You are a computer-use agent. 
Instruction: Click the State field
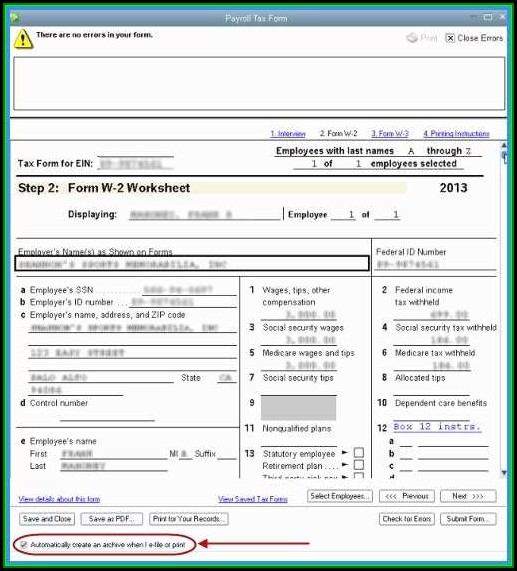pyautogui.click(x=226, y=378)
